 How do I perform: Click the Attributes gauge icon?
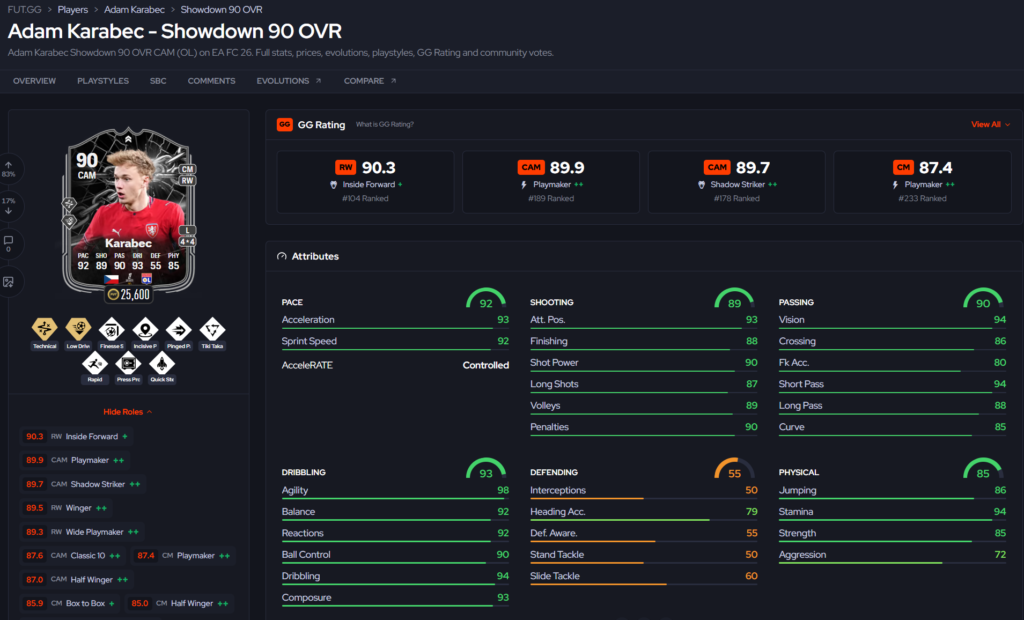pyautogui.click(x=282, y=256)
